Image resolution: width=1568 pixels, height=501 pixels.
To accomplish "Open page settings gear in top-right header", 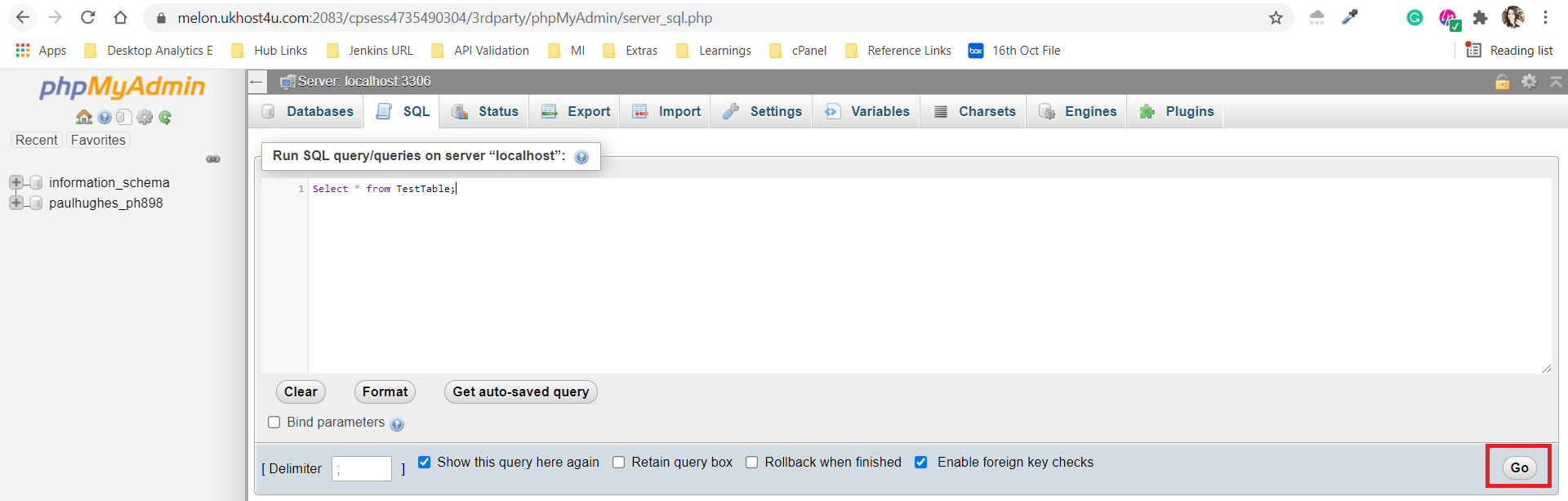I will click(x=1529, y=82).
